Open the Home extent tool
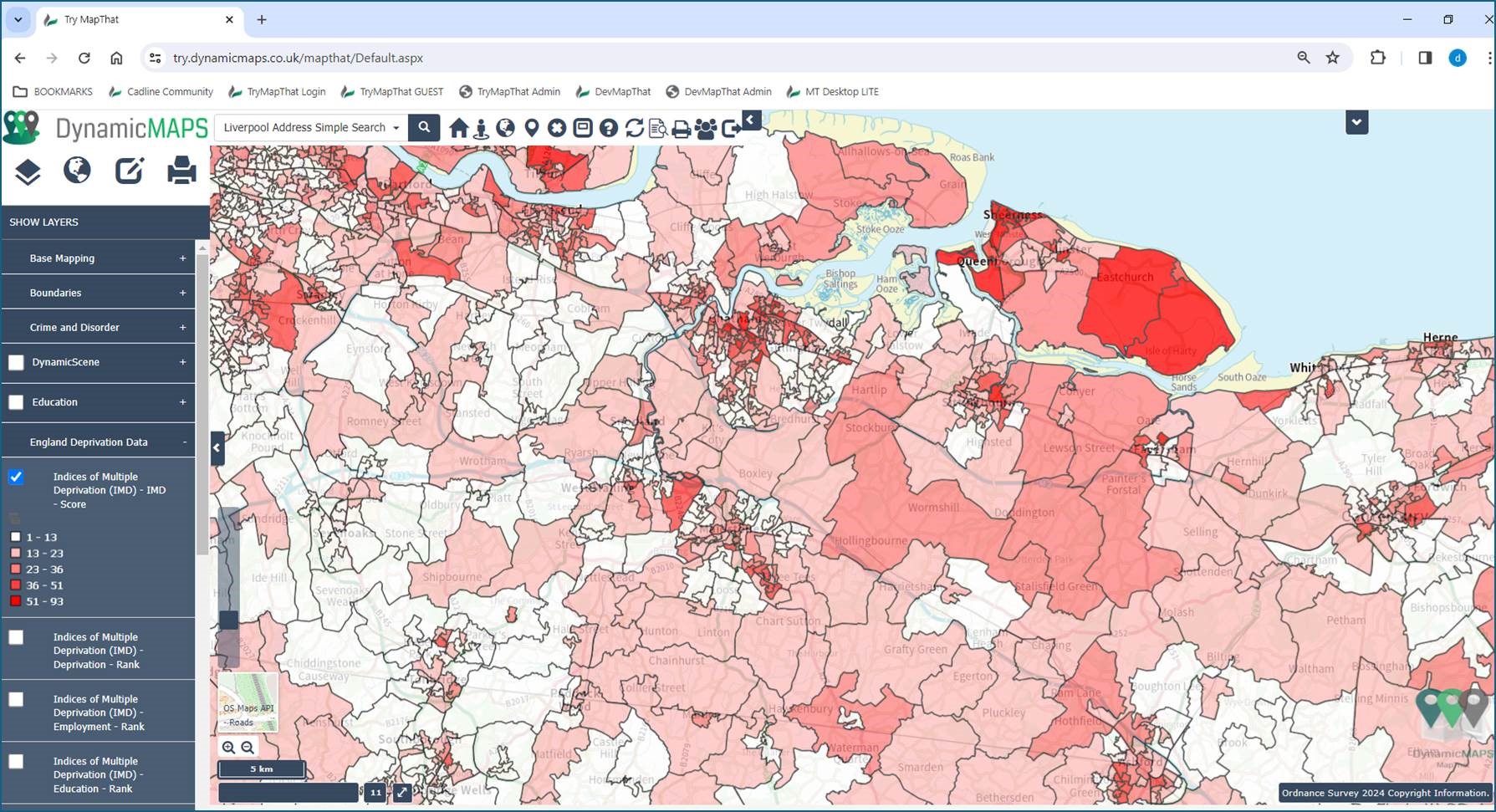This screenshot has width=1496, height=812. coord(458,128)
